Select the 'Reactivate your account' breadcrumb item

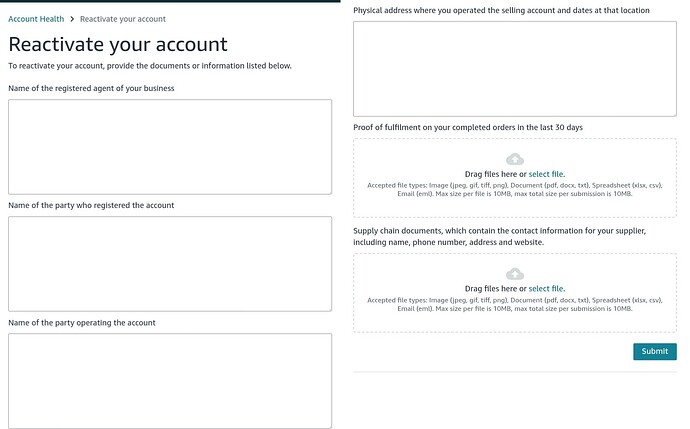(123, 19)
